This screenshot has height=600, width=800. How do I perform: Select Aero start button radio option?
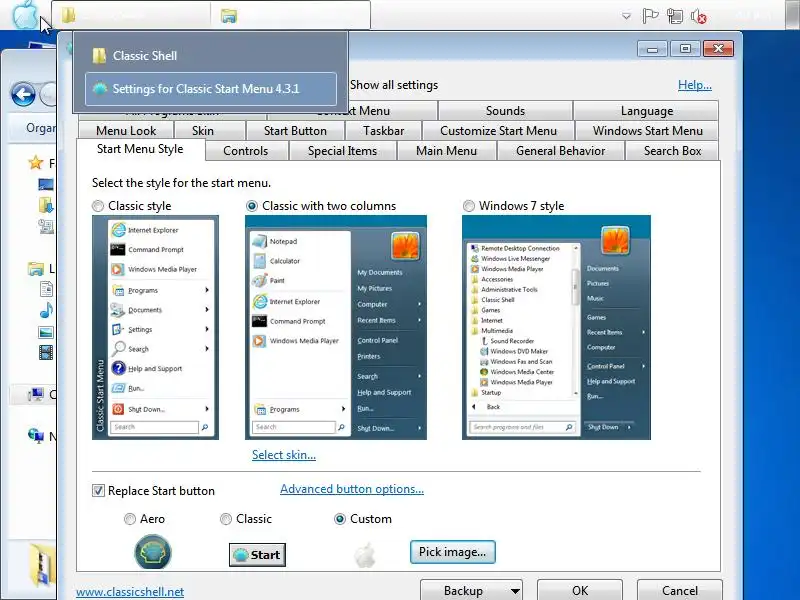point(130,519)
